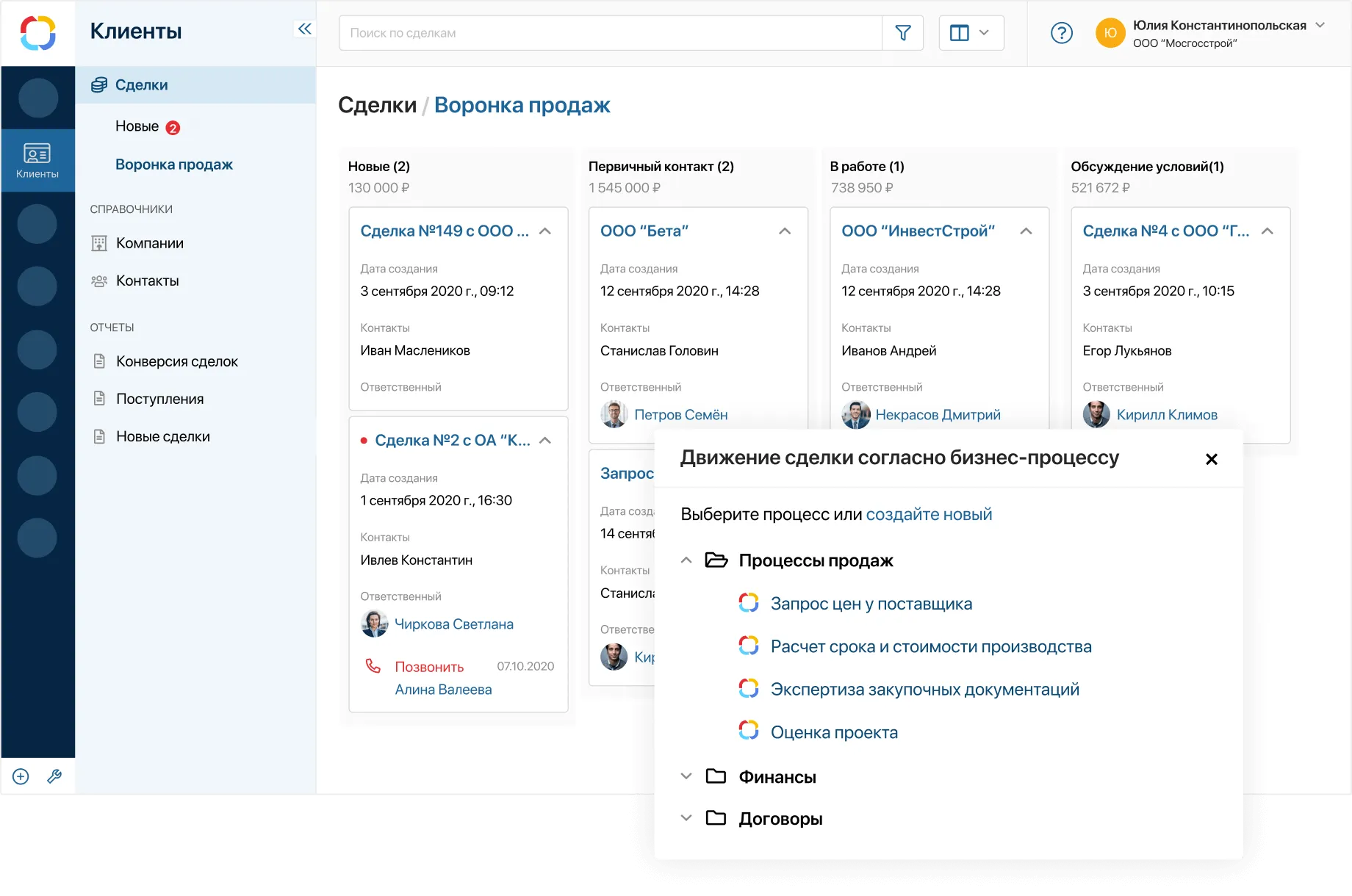Click the plus icon in bottom sidebar

point(20,776)
